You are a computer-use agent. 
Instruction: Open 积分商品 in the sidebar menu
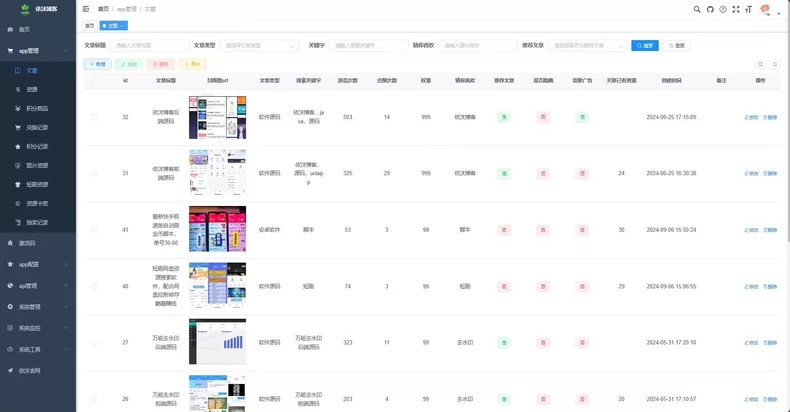[x=38, y=108]
